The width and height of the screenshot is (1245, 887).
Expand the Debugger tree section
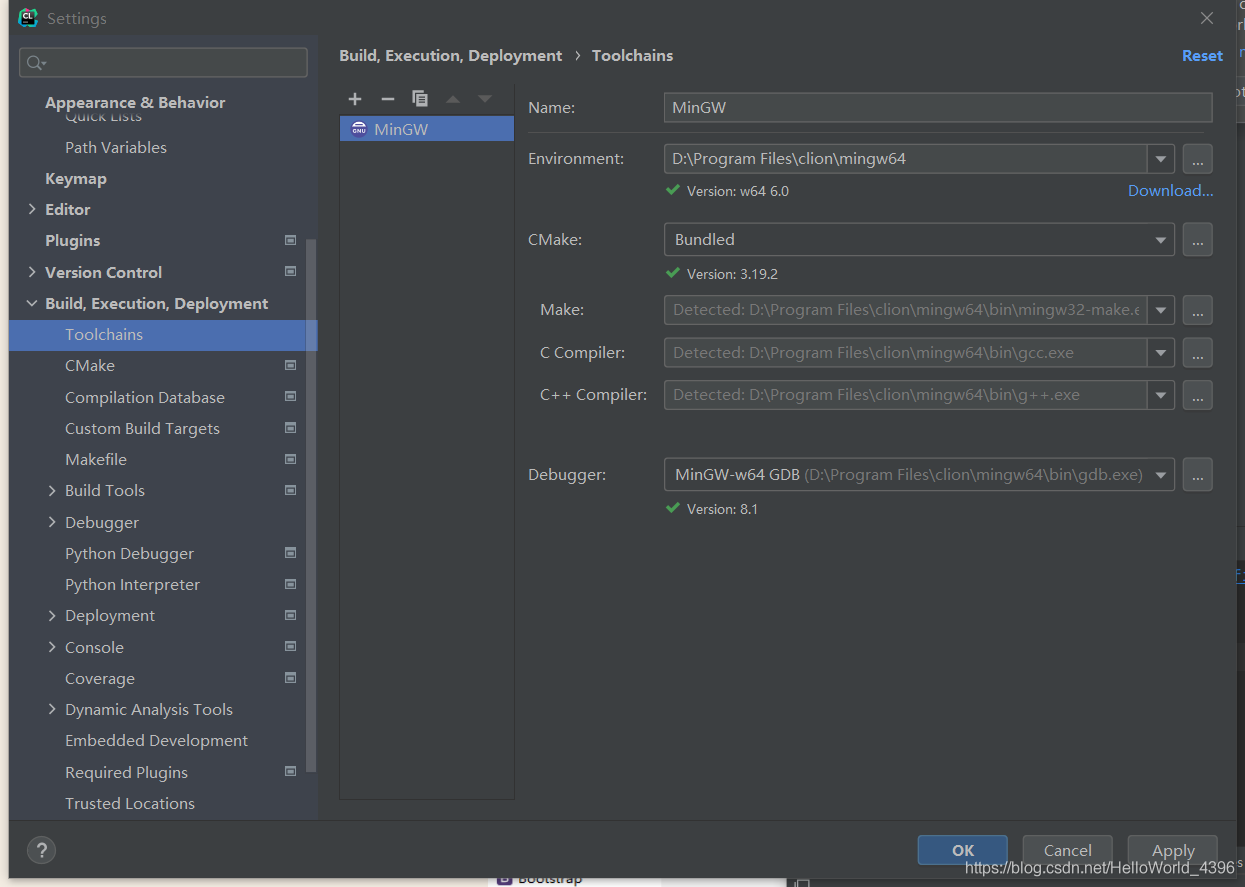(x=52, y=522)
